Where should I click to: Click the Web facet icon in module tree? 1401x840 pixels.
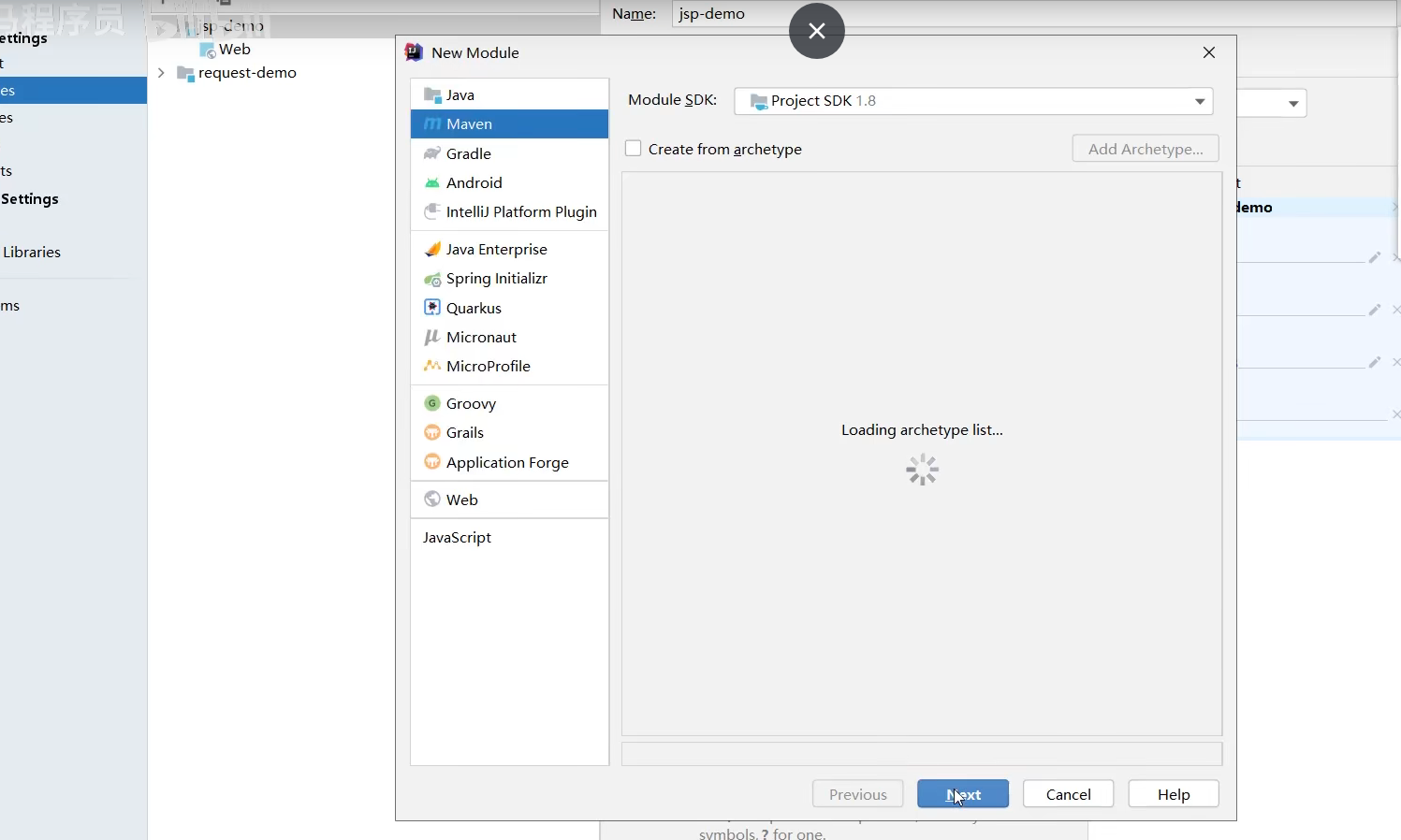[208, 50]
